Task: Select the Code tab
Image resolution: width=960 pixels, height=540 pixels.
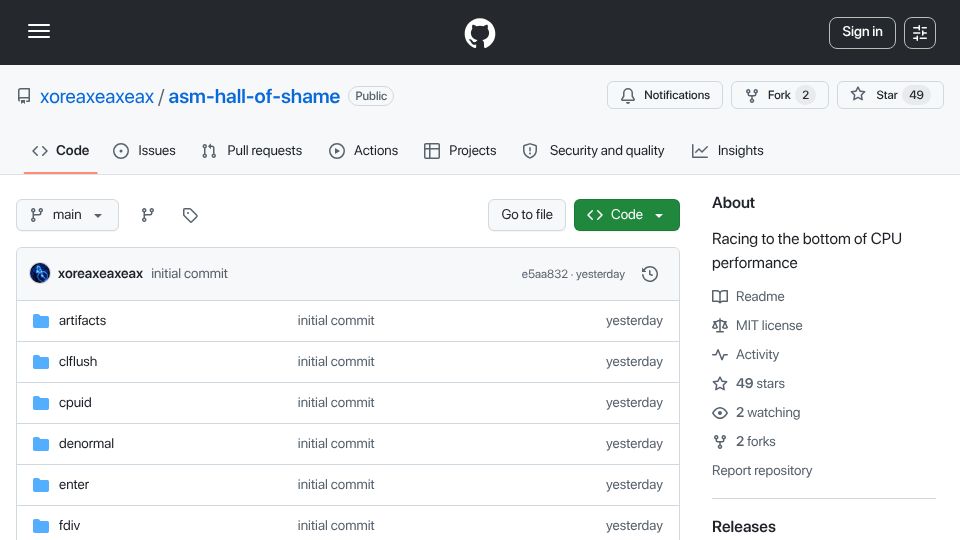Action: coord(61,151)
